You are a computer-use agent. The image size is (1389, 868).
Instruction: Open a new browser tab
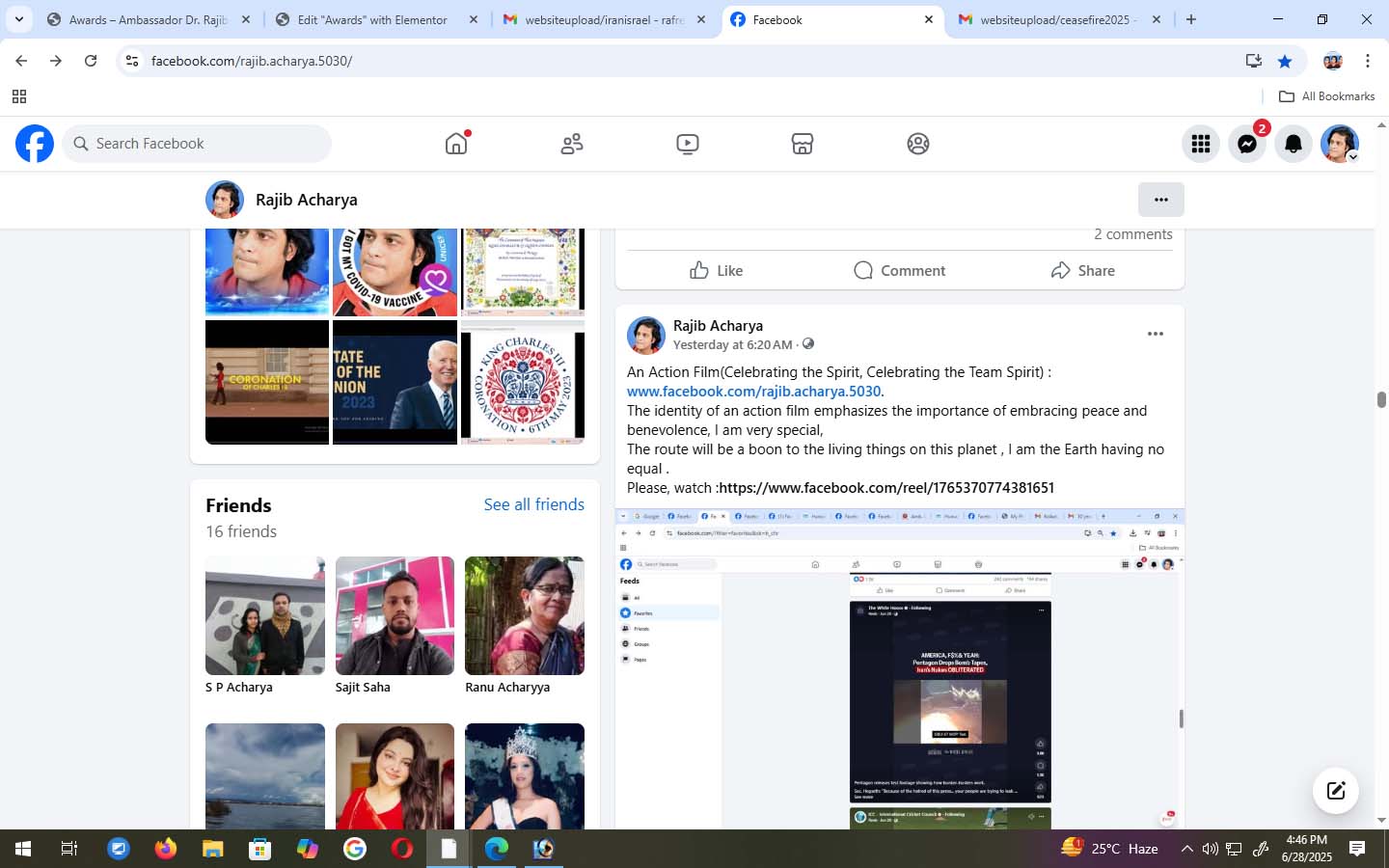[x=1191, y=19]
